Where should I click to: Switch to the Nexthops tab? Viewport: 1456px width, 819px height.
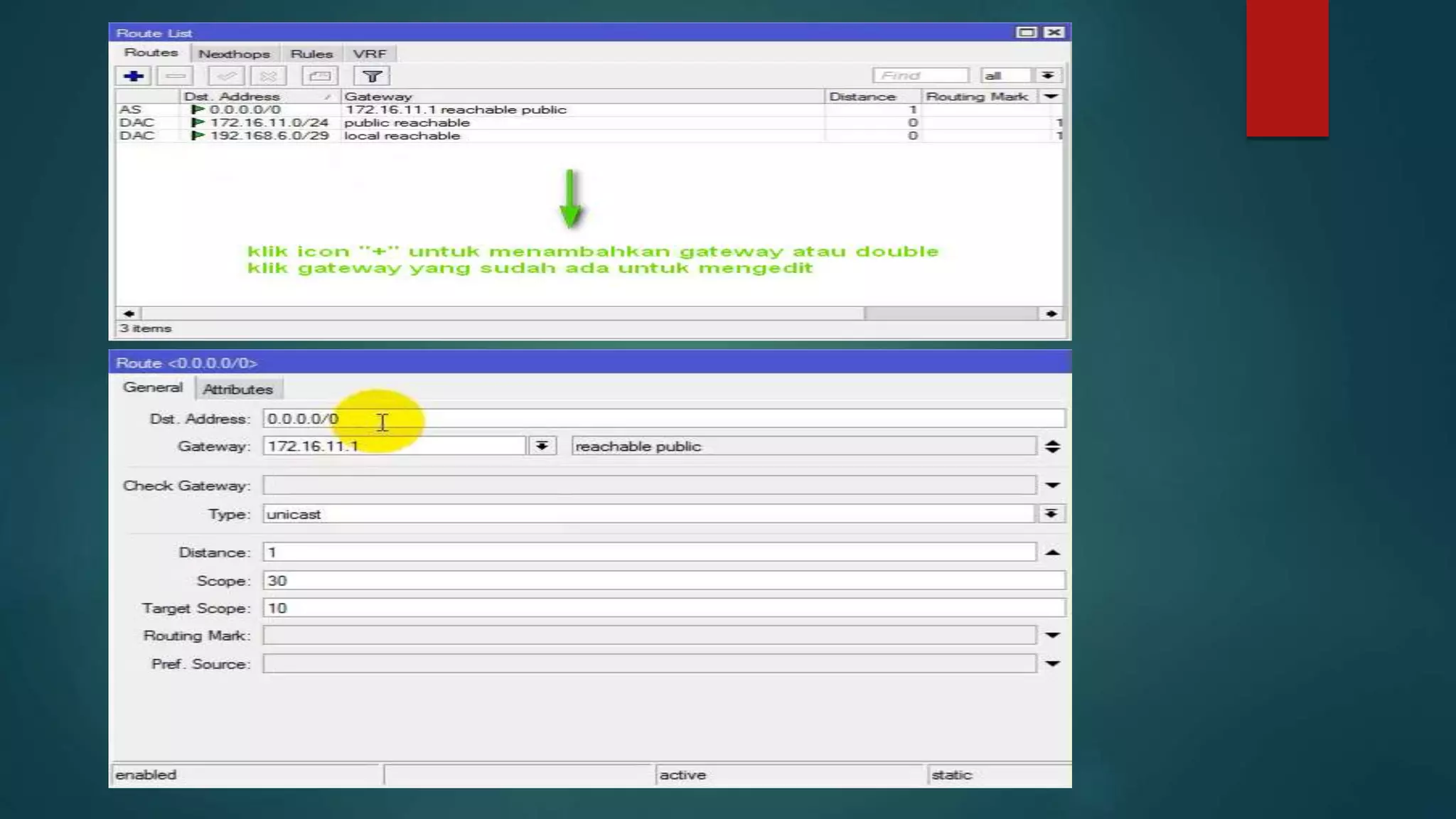234,54
